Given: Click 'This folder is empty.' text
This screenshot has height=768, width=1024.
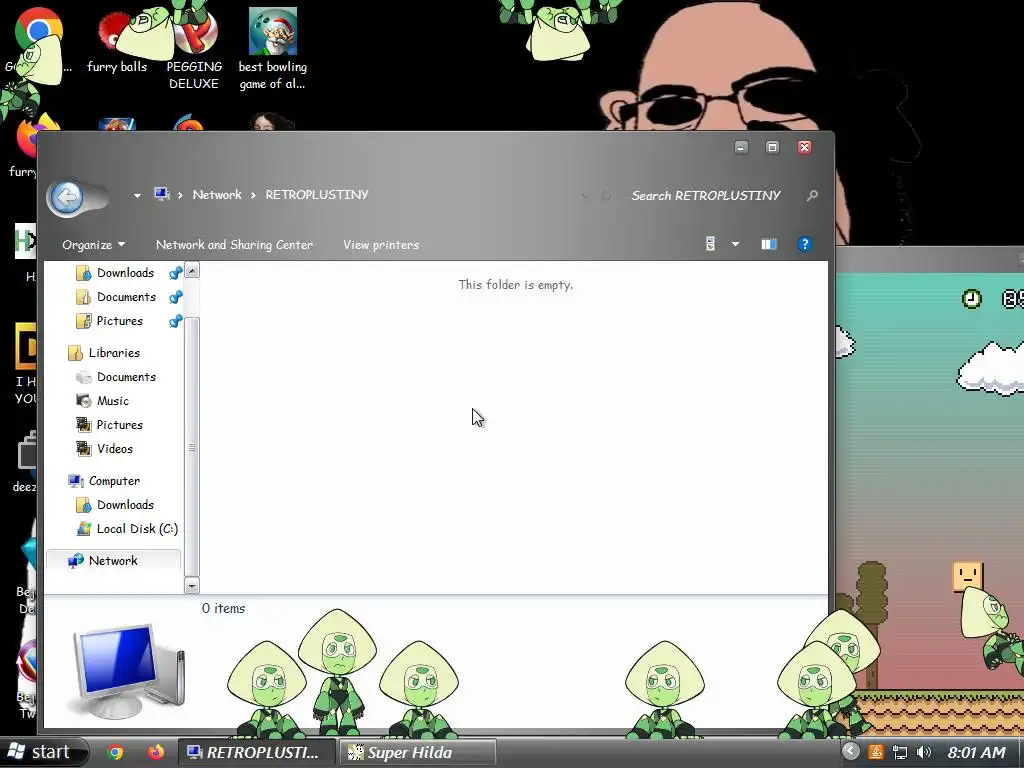Looking at the screenshot, I should click(515, 285).
